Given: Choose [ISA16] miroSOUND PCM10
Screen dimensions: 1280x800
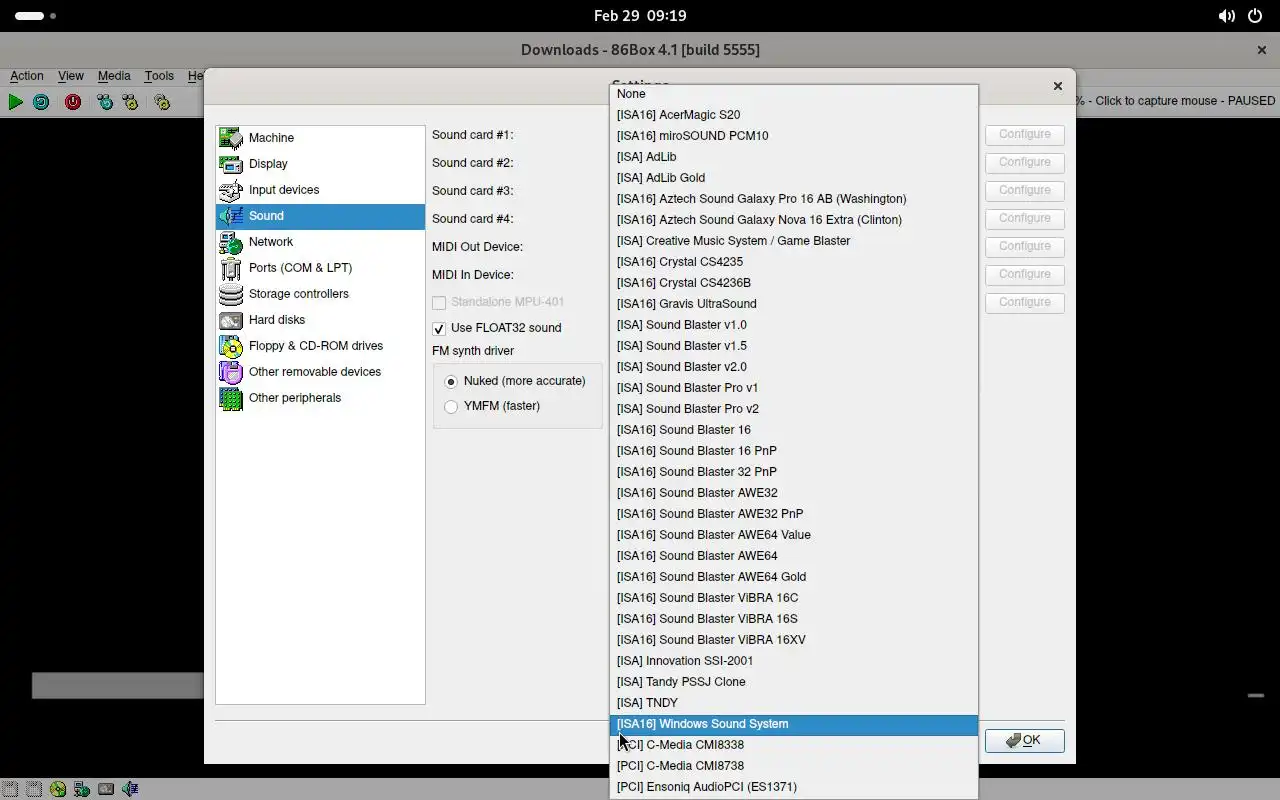Looking at the screenshot, I should point(794,136).
